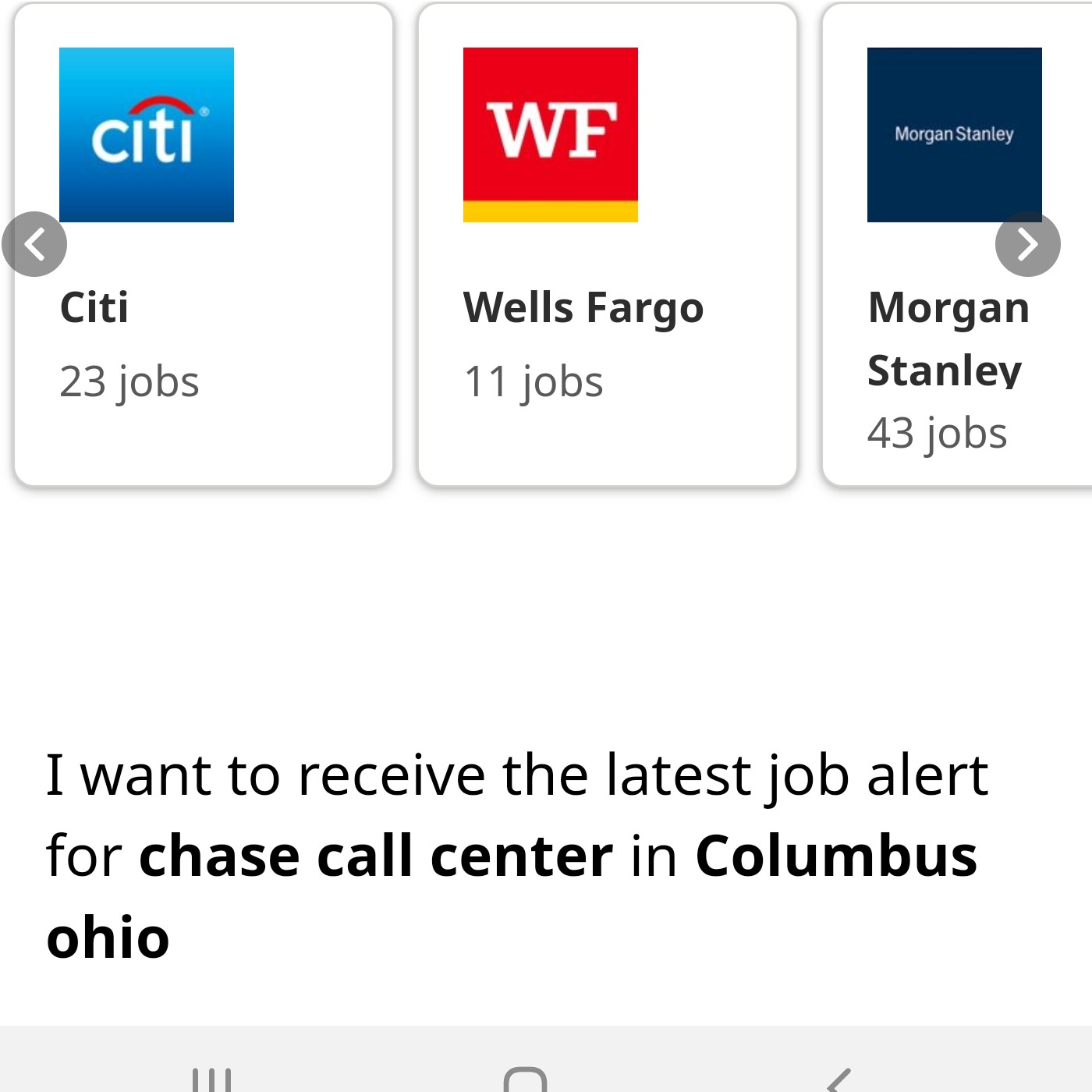
Task: Open Morgan Stanley company name link
Action: click(x=948, y=339)
